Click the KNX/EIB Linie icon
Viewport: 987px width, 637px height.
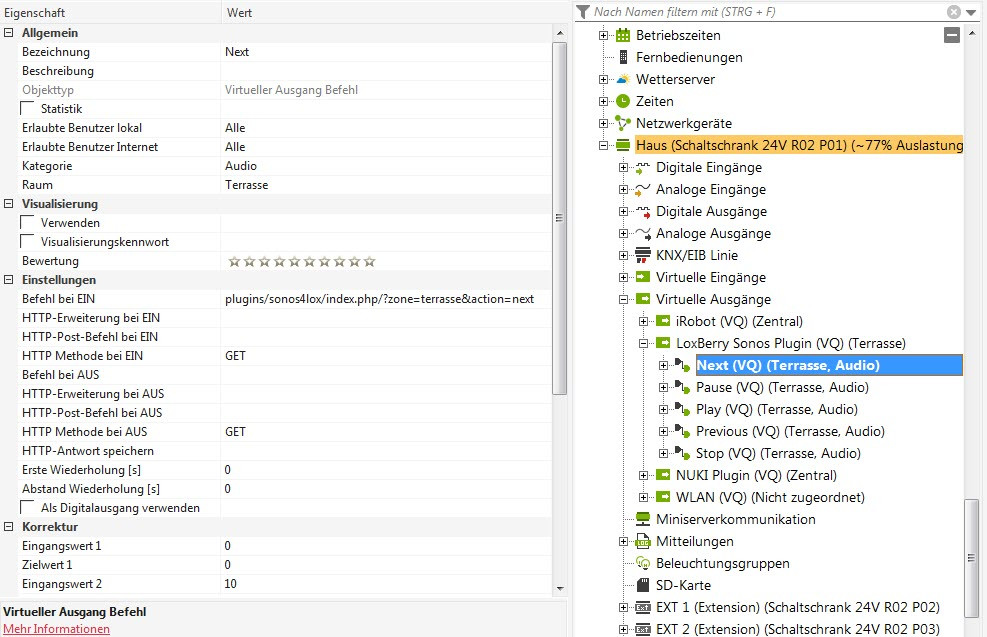pos(643,255)
